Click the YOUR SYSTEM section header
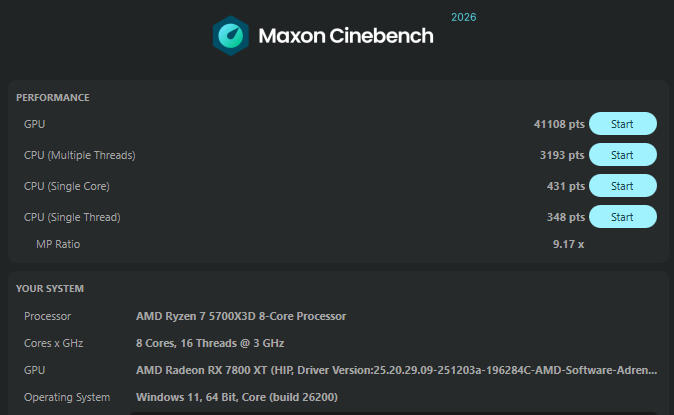The height and width of the screenshot is (415, 674). click(x=50, y=289)
